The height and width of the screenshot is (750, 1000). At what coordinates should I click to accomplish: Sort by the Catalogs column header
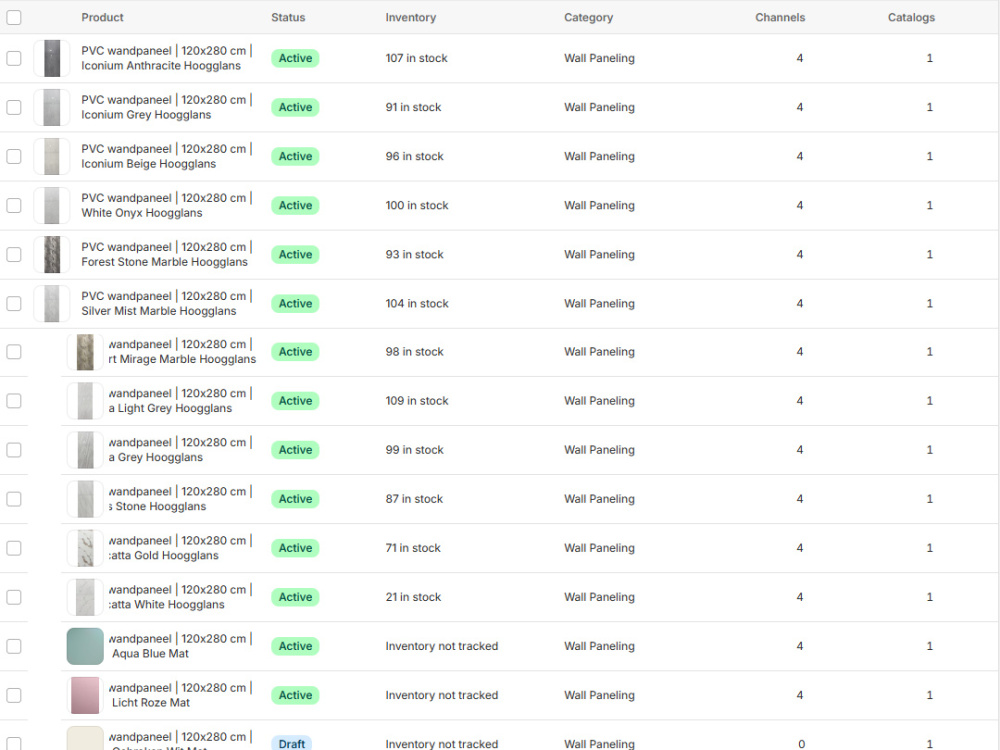(911, 17)
